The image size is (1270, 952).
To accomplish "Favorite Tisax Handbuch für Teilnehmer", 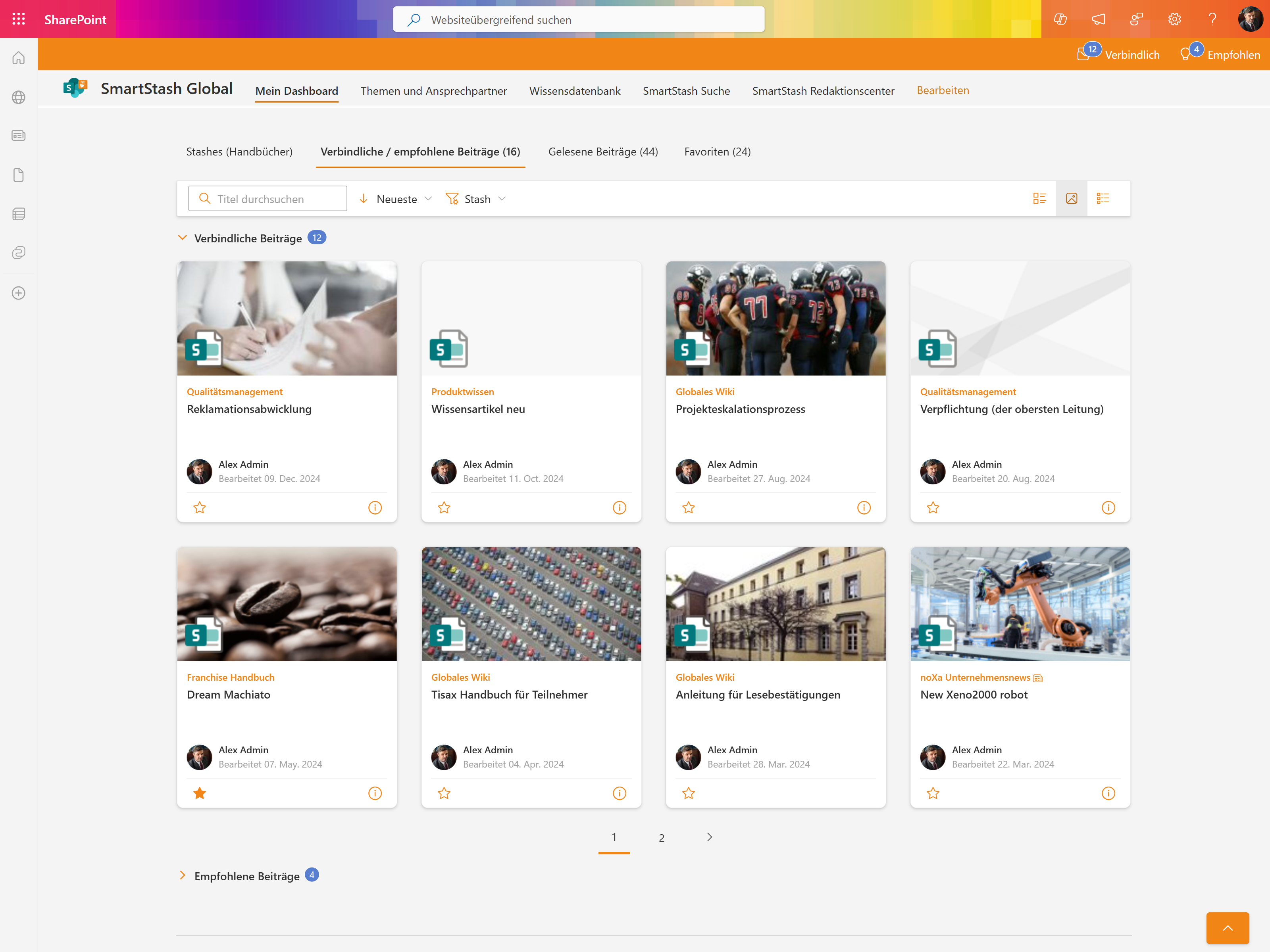I will click(x=444, y=793).
